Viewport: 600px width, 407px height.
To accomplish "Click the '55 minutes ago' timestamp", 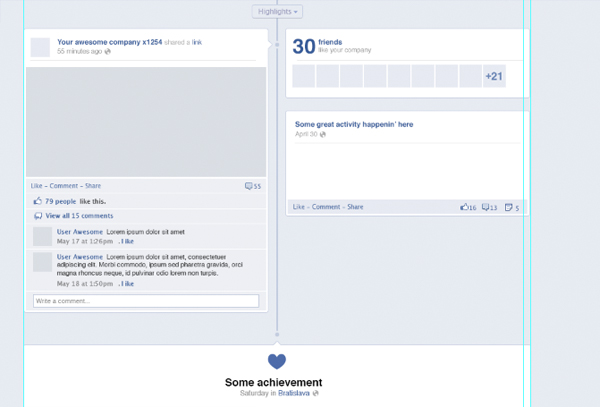I will (80, 51).
